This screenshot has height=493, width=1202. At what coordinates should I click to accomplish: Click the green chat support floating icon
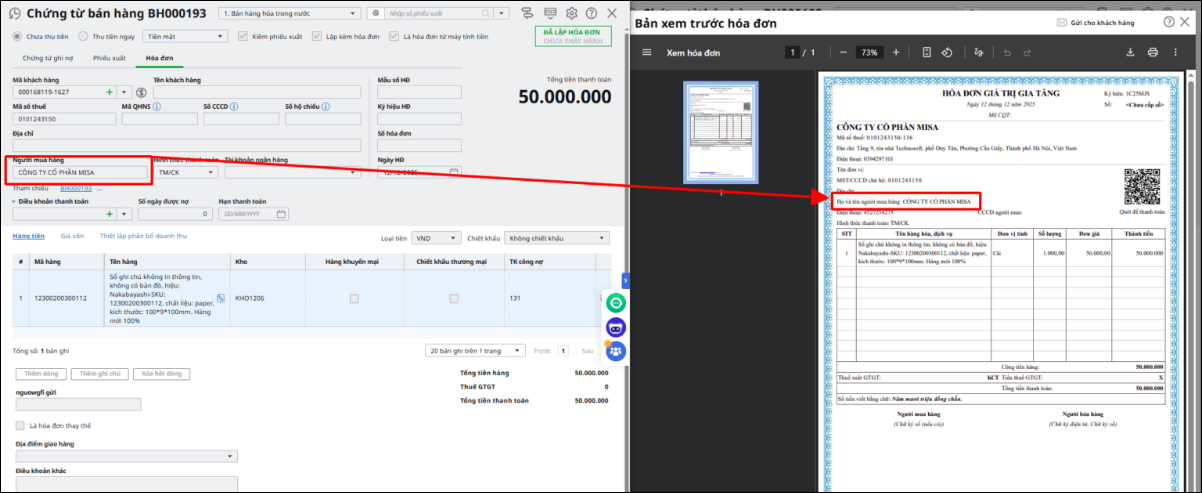pos(616,301)
